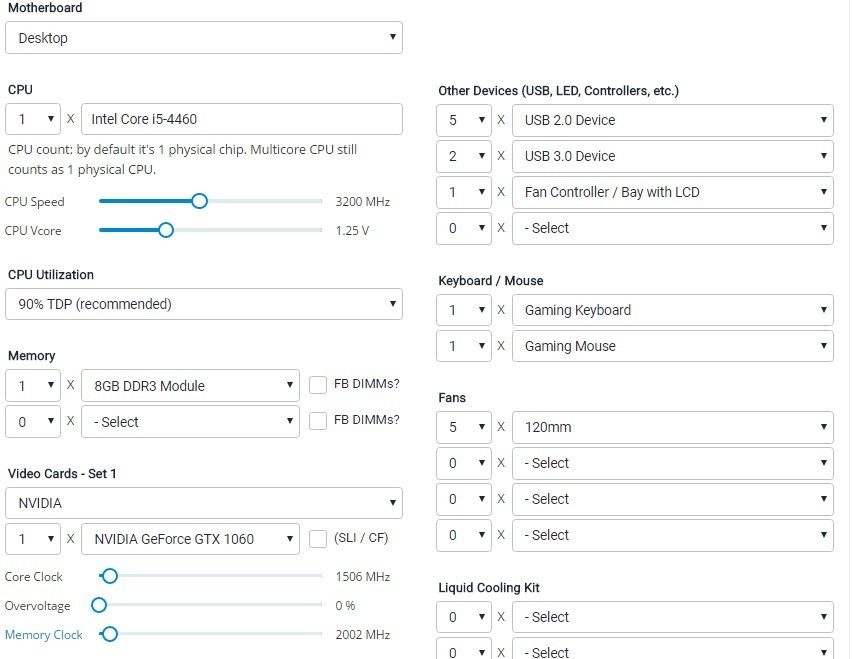Image resolution: width=852 pixels, height=659 pixels.
Task: Click the CPU Vcore slider handle
Action: [166, 230]
